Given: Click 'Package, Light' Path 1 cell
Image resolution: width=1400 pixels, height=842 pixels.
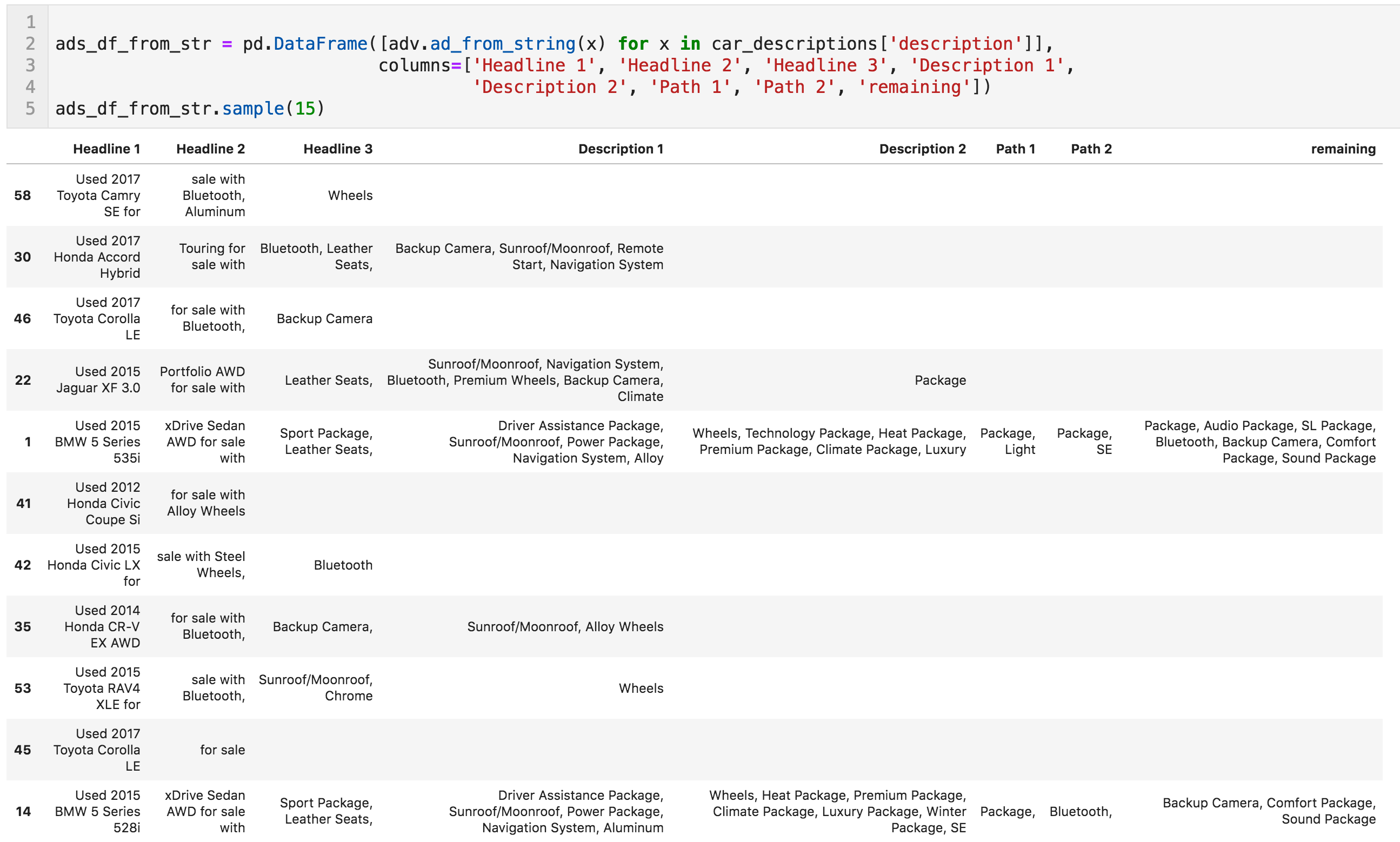Looking at the screenshot, I should [x=1007, y=442].
